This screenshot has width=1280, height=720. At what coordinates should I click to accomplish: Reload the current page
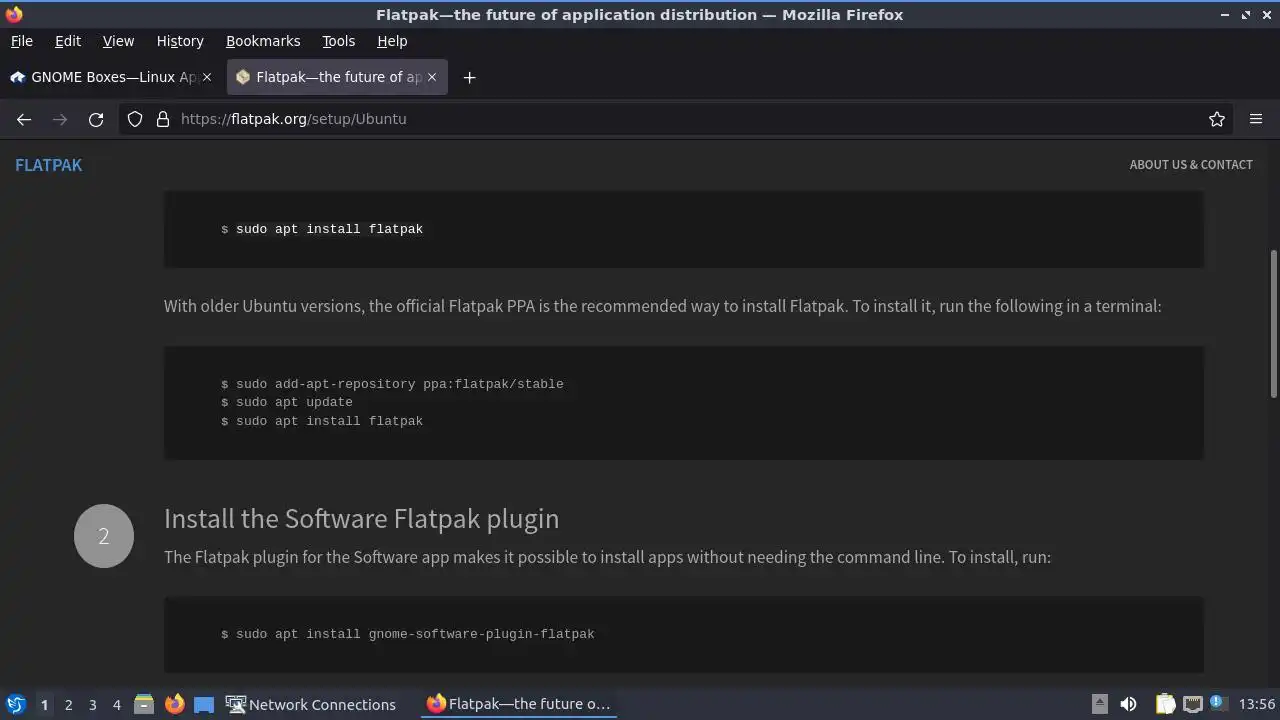click(96, 119)
